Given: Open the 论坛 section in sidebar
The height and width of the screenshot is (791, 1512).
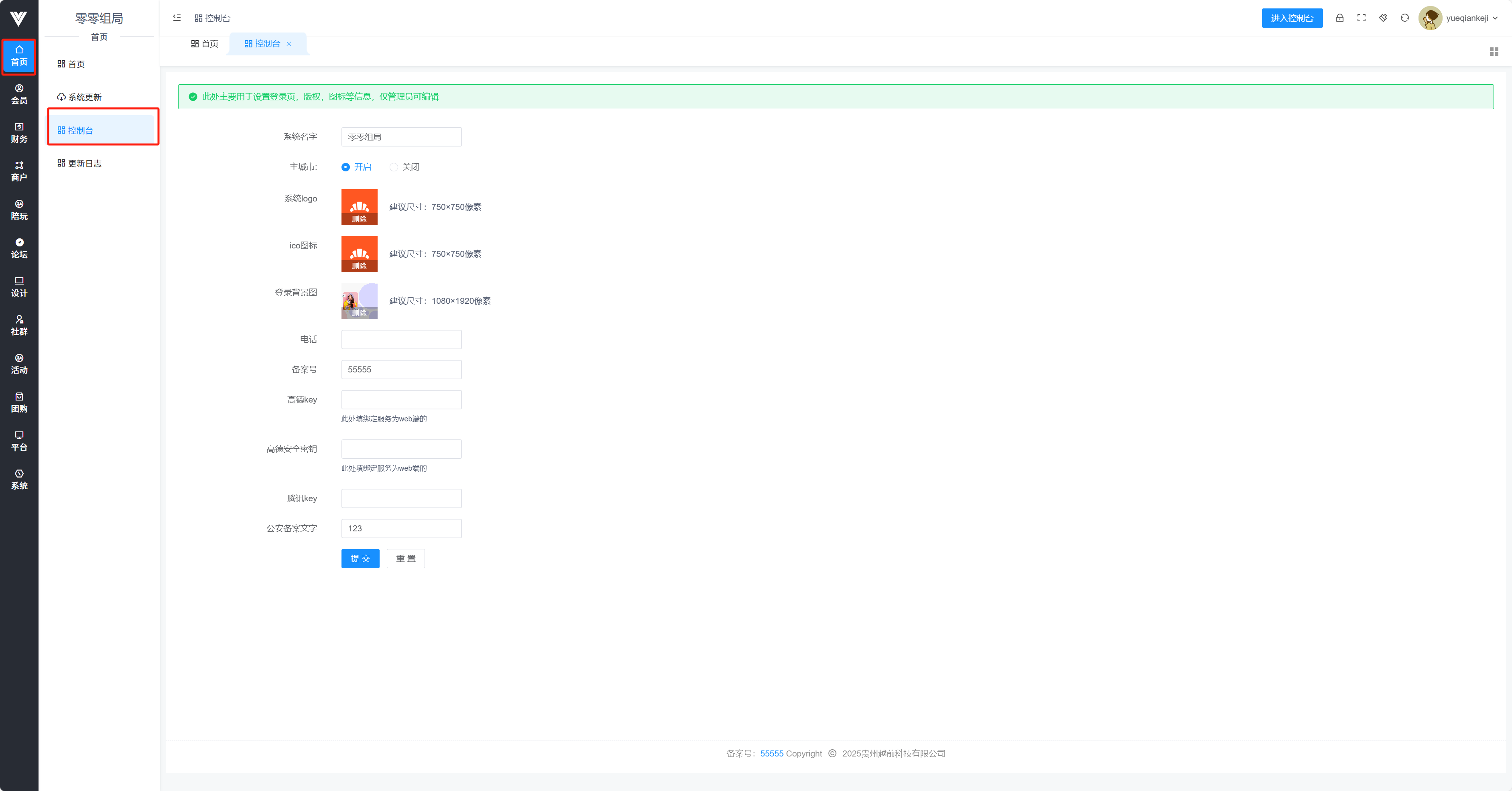Looking at the screenshot, I should (x=19, y=249).
